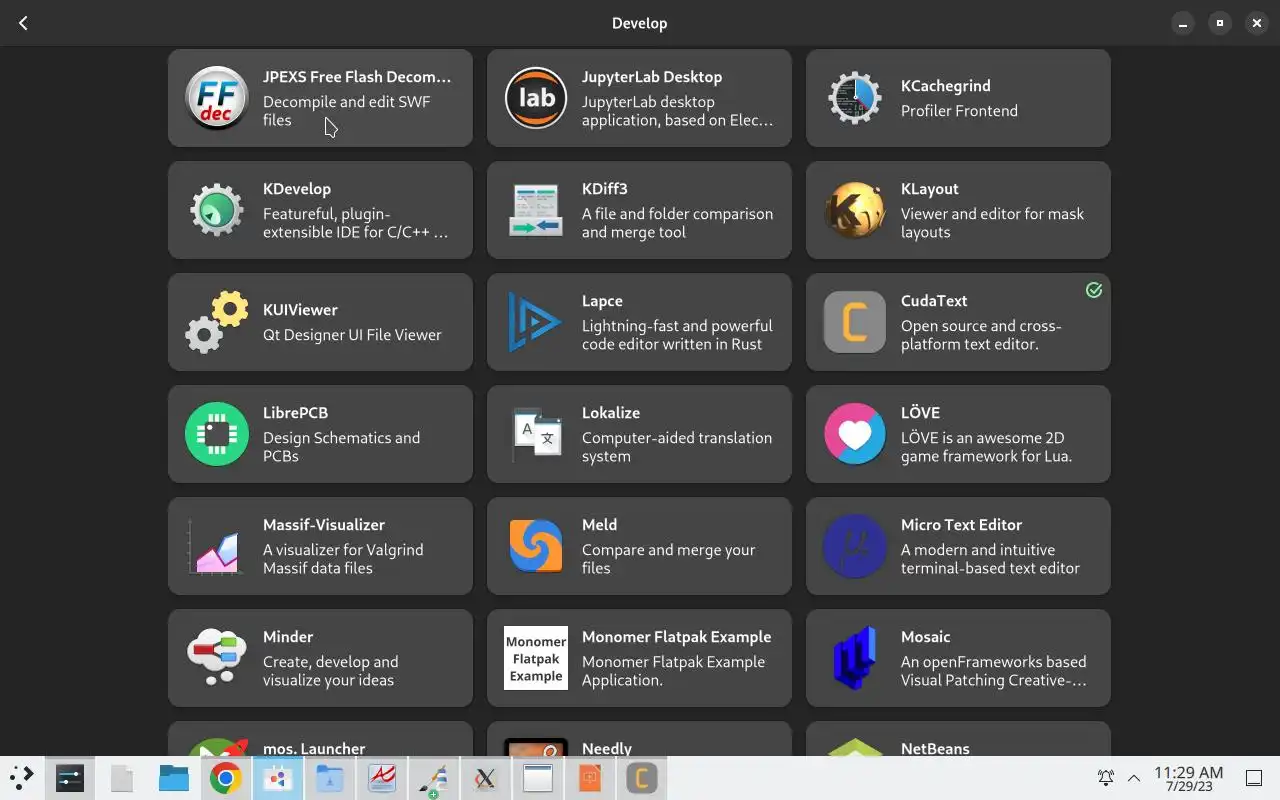Open the notifications bell in system tray
This screenshot has height=800, width=1280.
(x=1106, y=778)
